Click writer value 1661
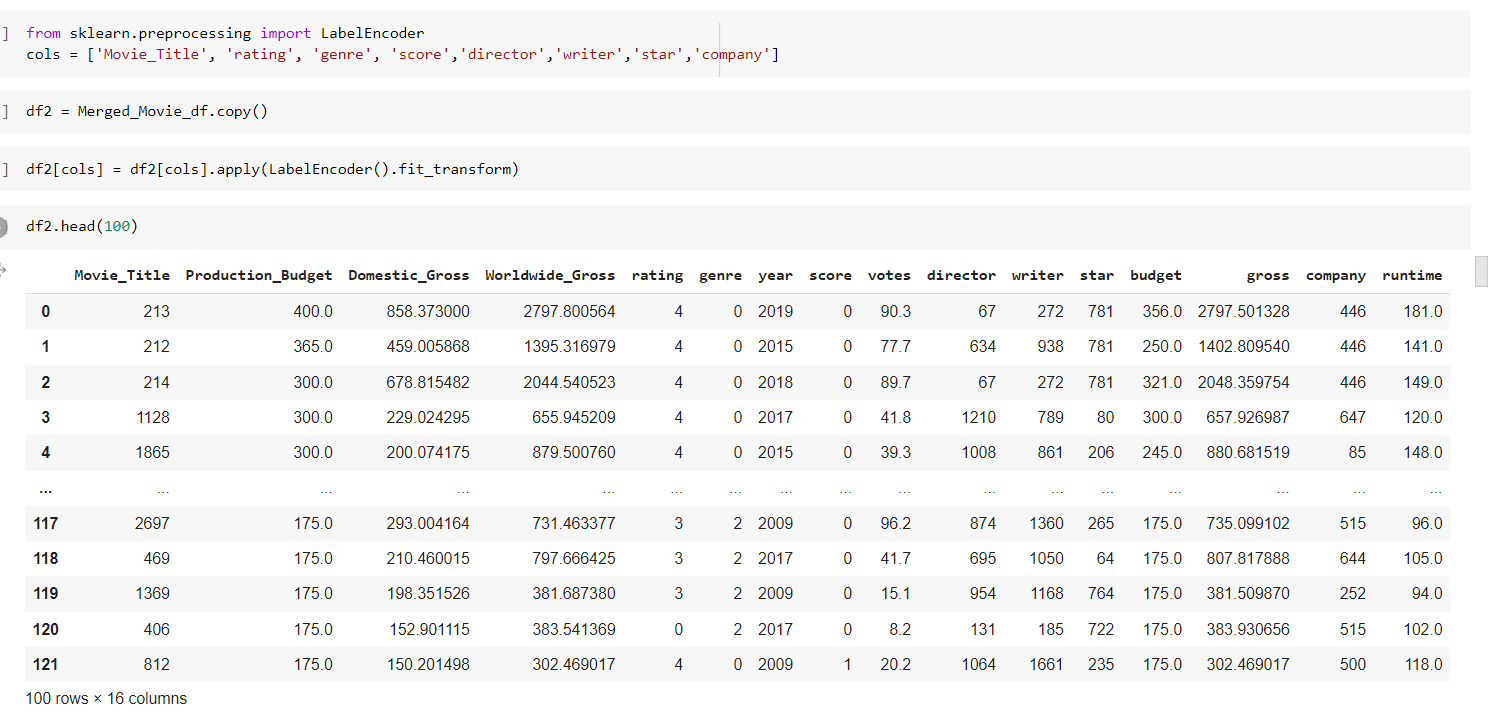Viewport: 1493px width, 719px height. point(1046,664)
